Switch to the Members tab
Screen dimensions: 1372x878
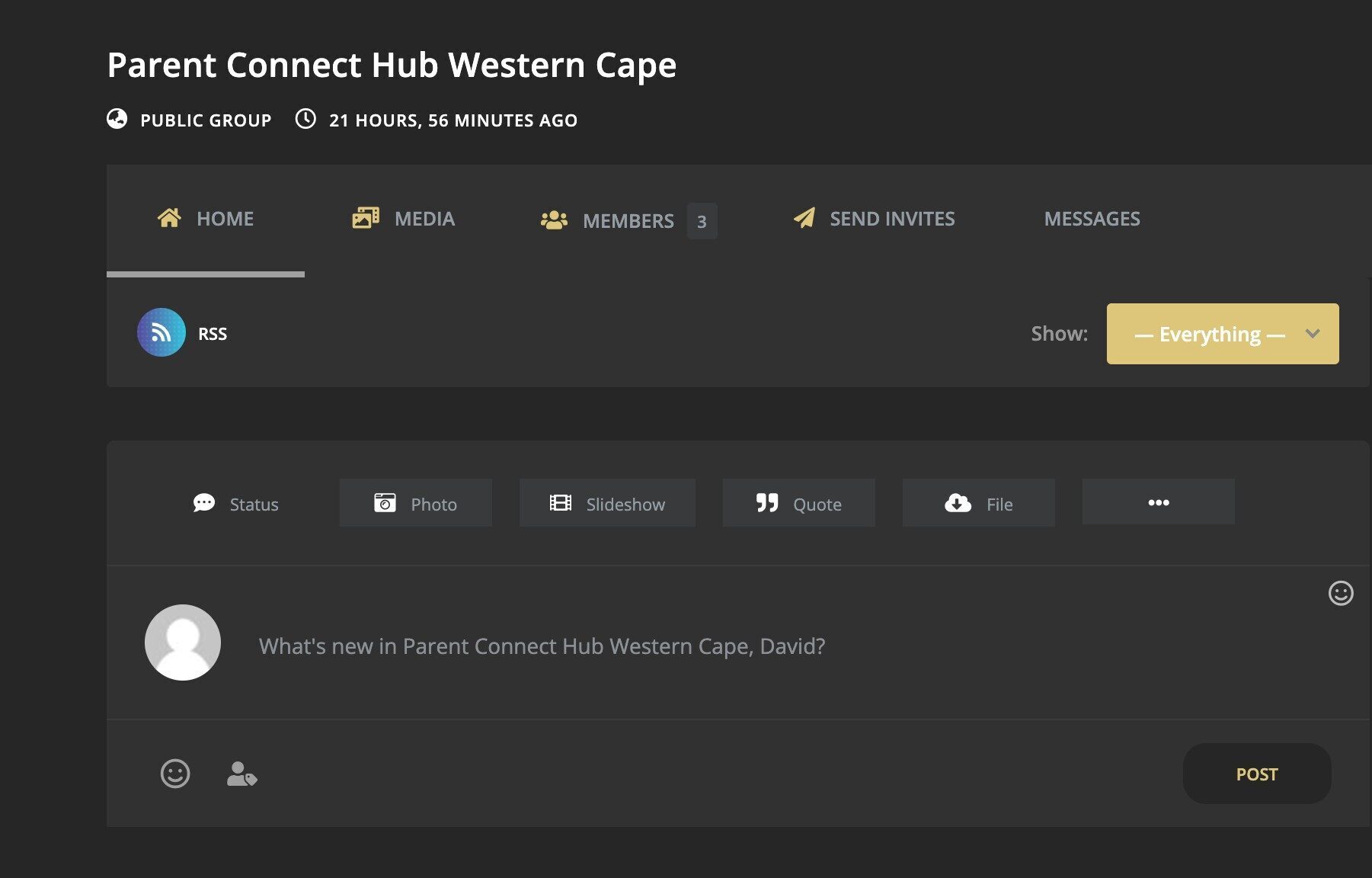(x=628, y=221)
